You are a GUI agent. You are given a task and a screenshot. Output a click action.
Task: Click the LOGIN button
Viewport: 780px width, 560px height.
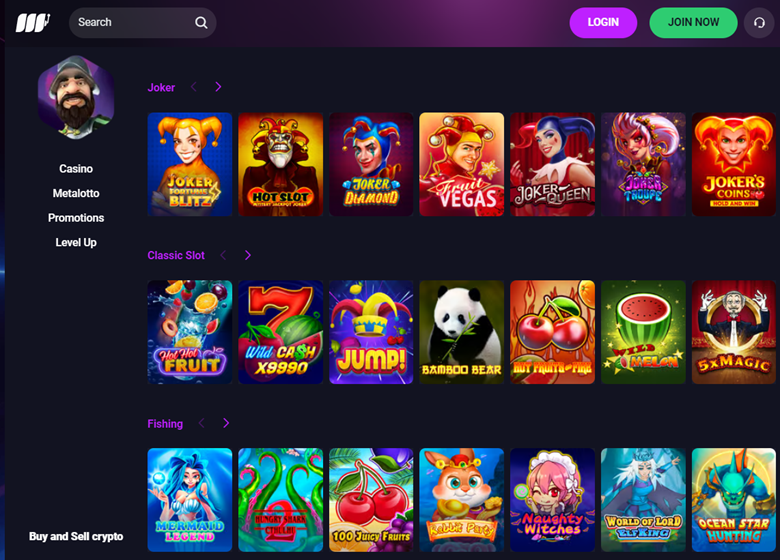point(603,22)
